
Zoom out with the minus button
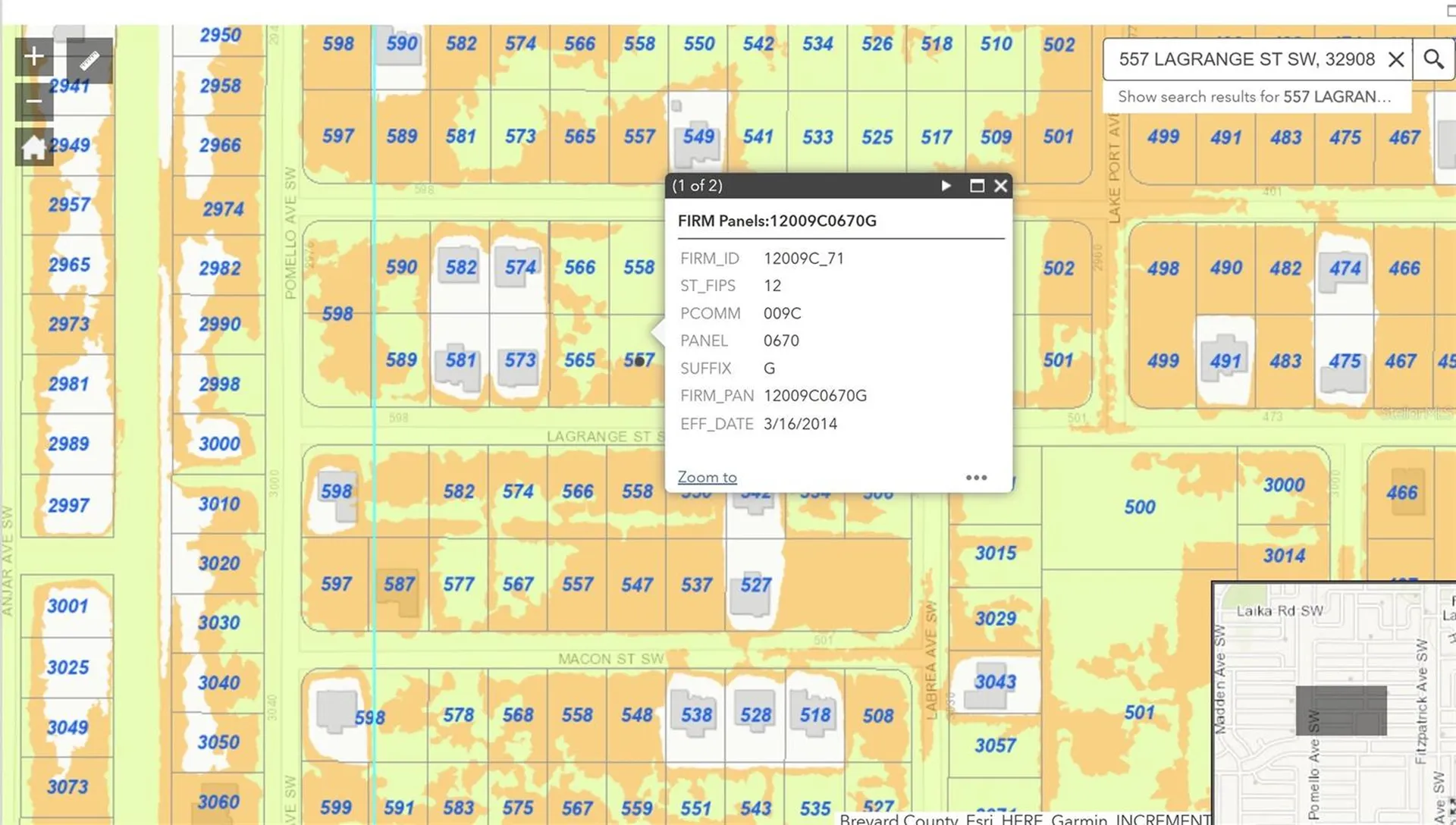[x=34, y=102]
